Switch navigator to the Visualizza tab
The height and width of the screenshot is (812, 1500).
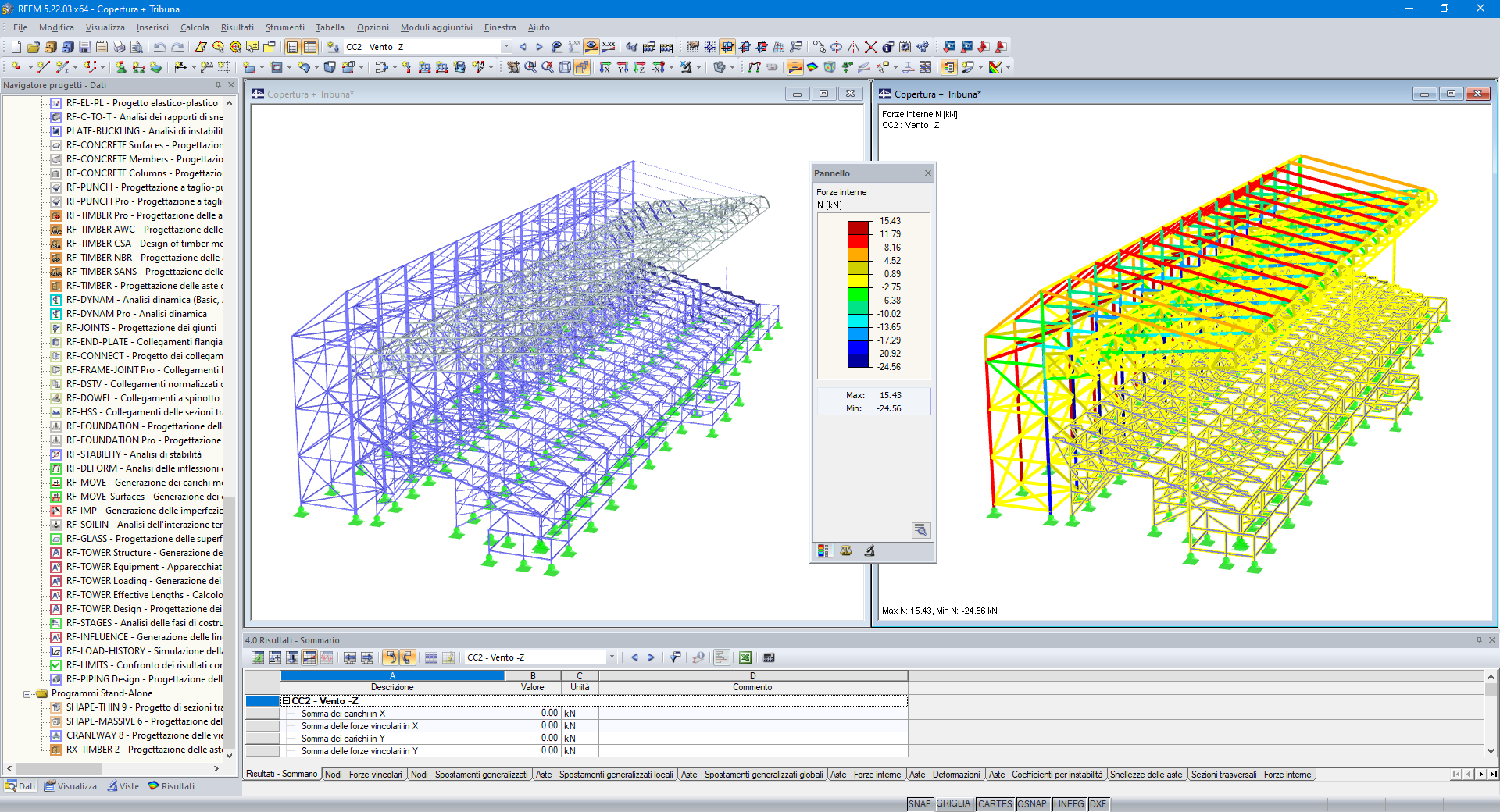tap(70, 786)
